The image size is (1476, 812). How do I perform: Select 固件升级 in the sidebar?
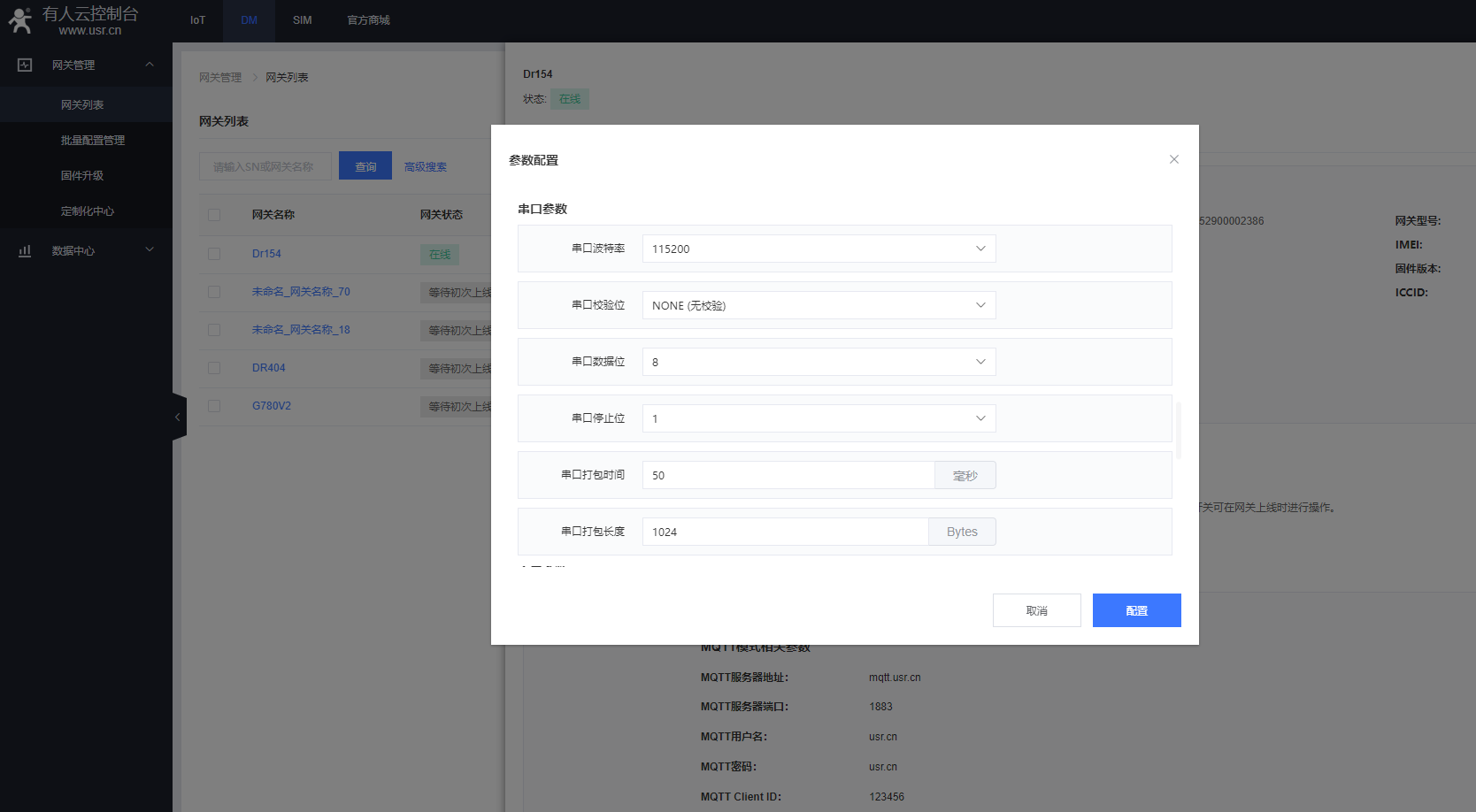coord(86,175)
